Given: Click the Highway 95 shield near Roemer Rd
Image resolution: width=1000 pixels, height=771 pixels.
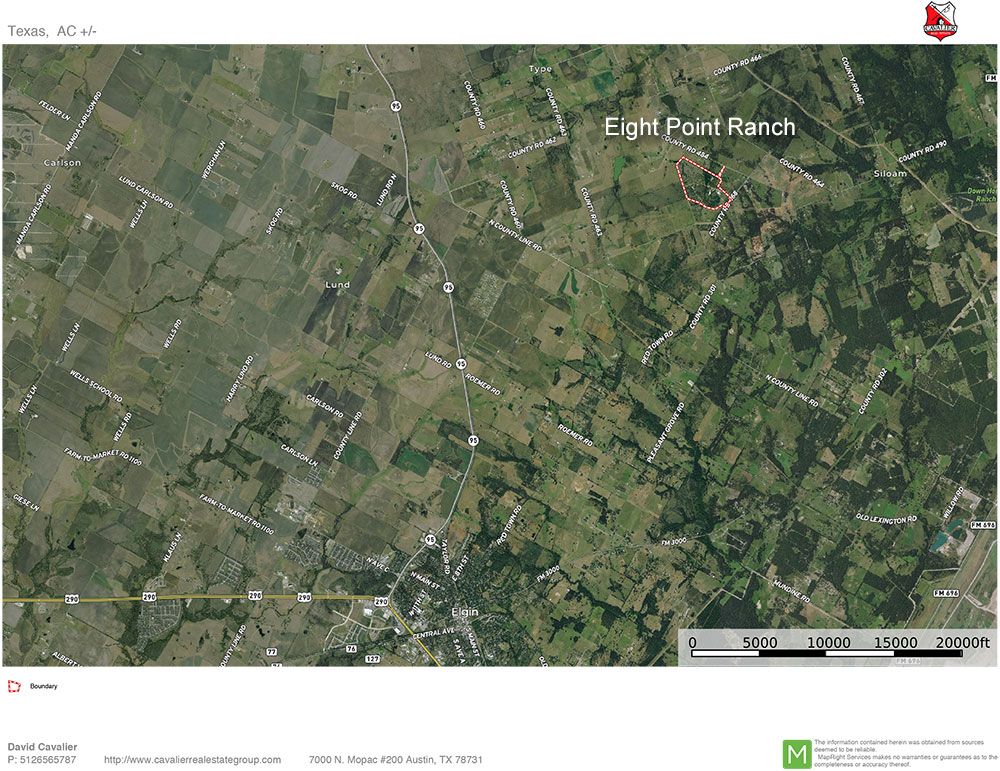Looking at the screenshot, I should pyautogui.click(x=460, y=363).
